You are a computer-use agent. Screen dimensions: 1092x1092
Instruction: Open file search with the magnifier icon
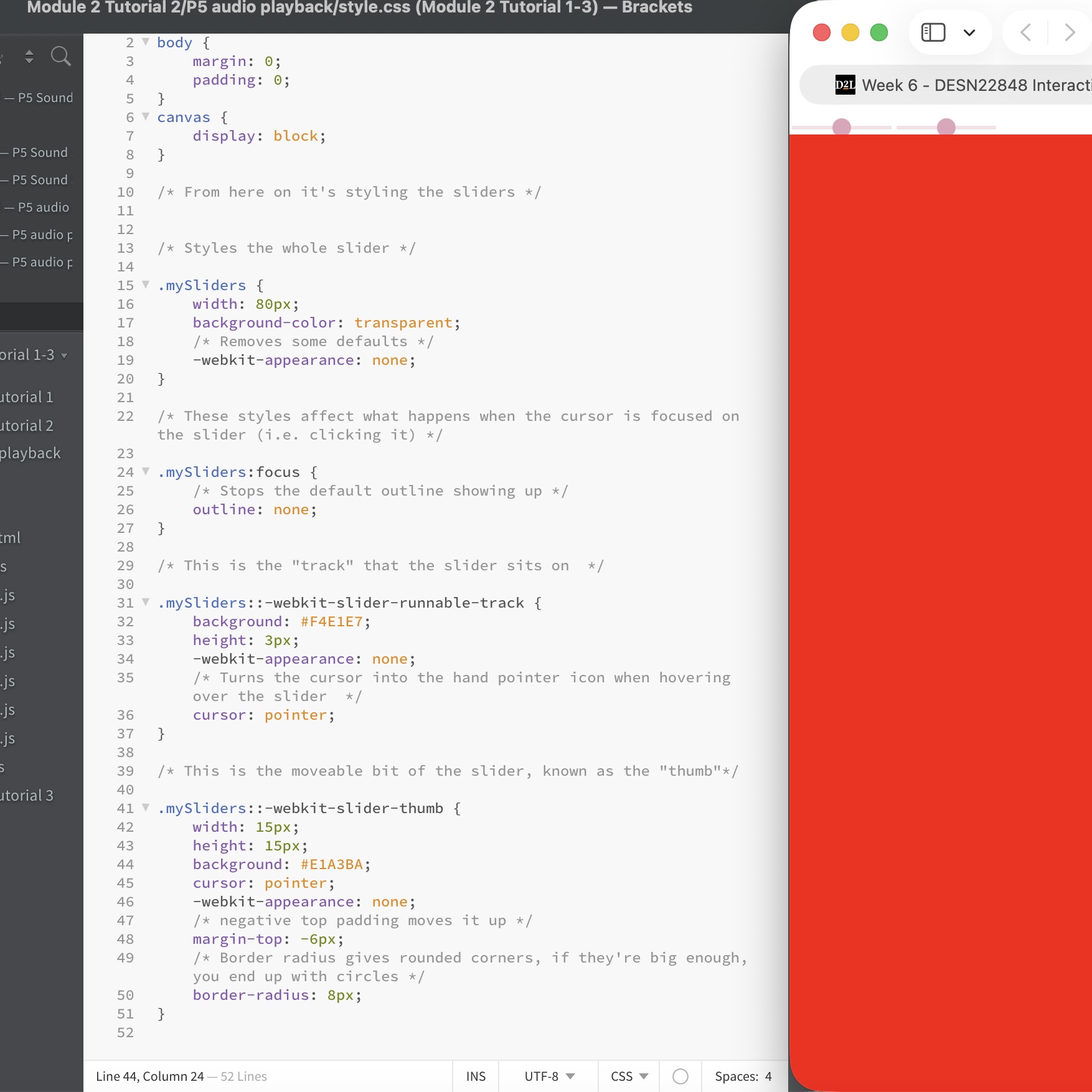[x=61, y=56]
